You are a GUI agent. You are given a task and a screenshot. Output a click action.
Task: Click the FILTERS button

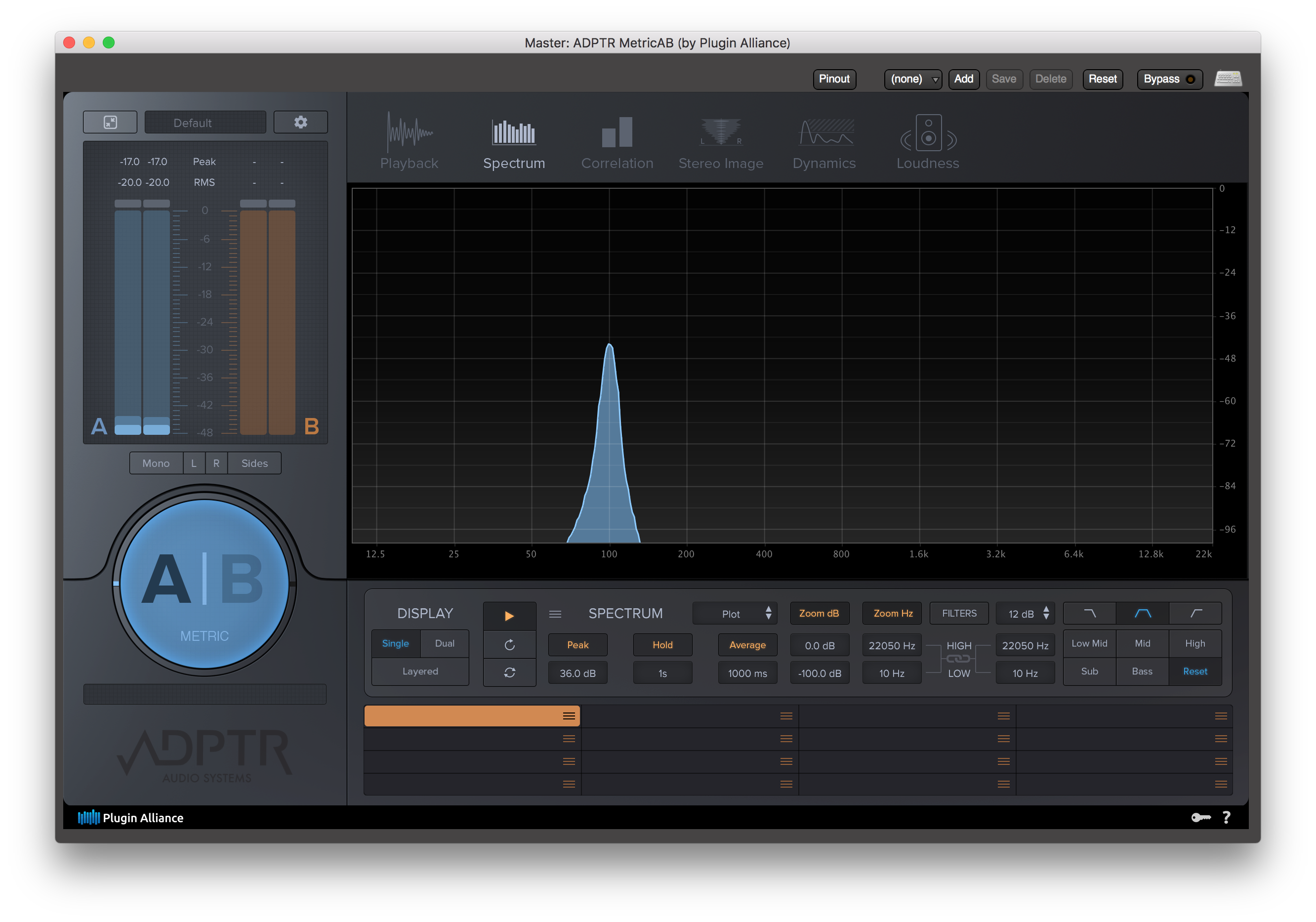click(959, 614)
